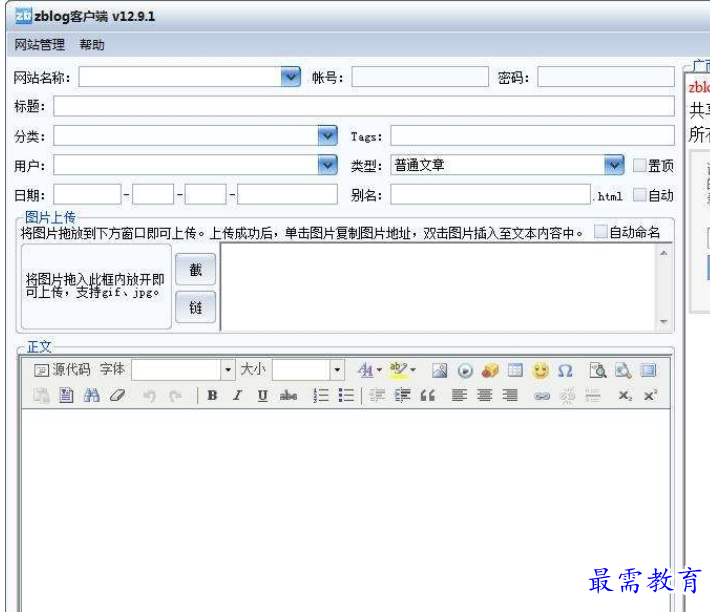Toggle underline formatting
Image resolution: width=710 pixels, height=612 pixels.
(x=263, y=396)
